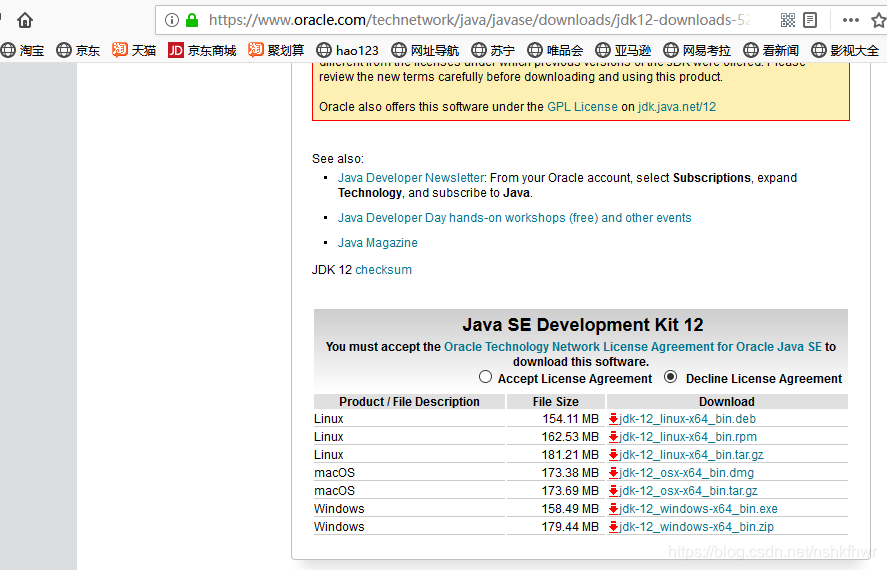887x570 pixels.
Task: Click the 173.69 MB file size cell
Action: pos(570,491)
